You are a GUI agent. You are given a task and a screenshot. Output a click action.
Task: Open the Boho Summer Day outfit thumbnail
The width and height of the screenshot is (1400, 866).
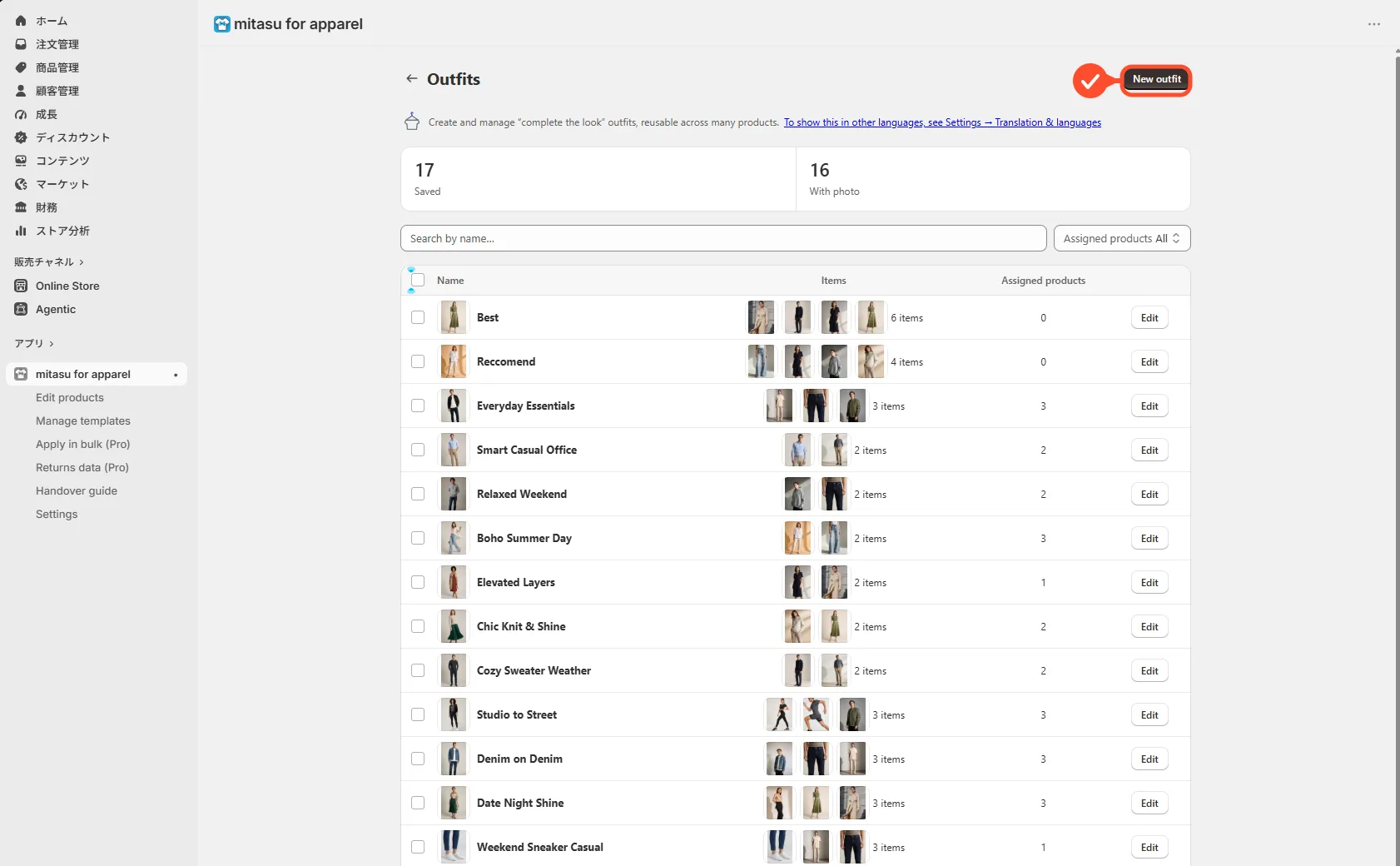[454, 538]
